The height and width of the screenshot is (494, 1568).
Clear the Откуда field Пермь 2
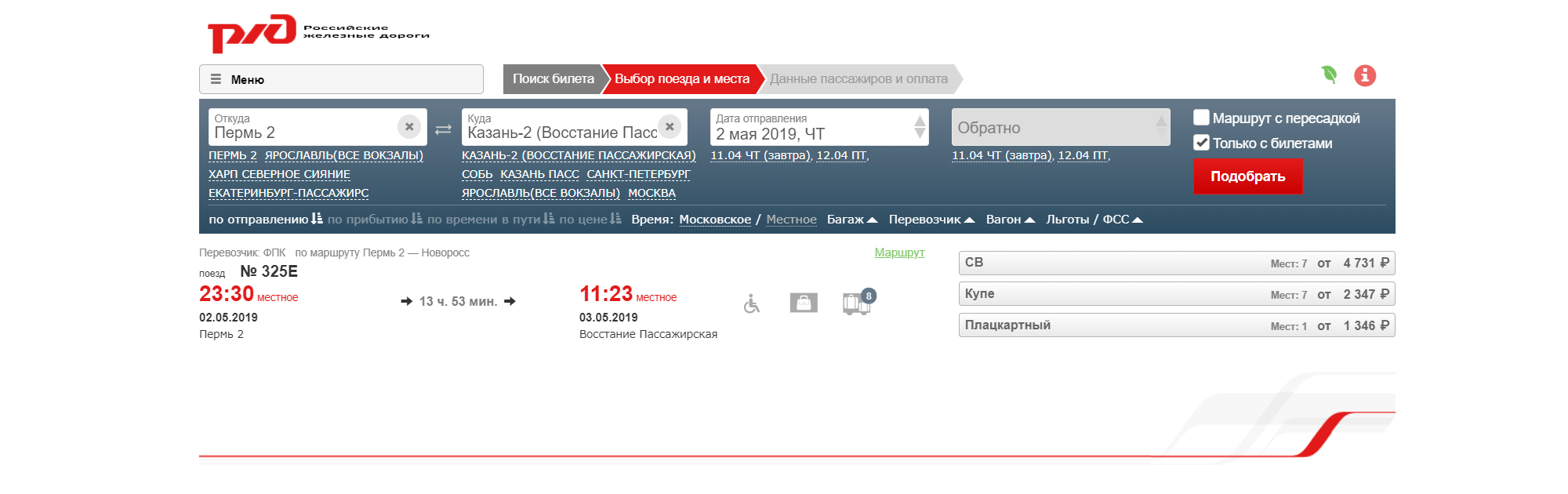(x=409, y=126)
